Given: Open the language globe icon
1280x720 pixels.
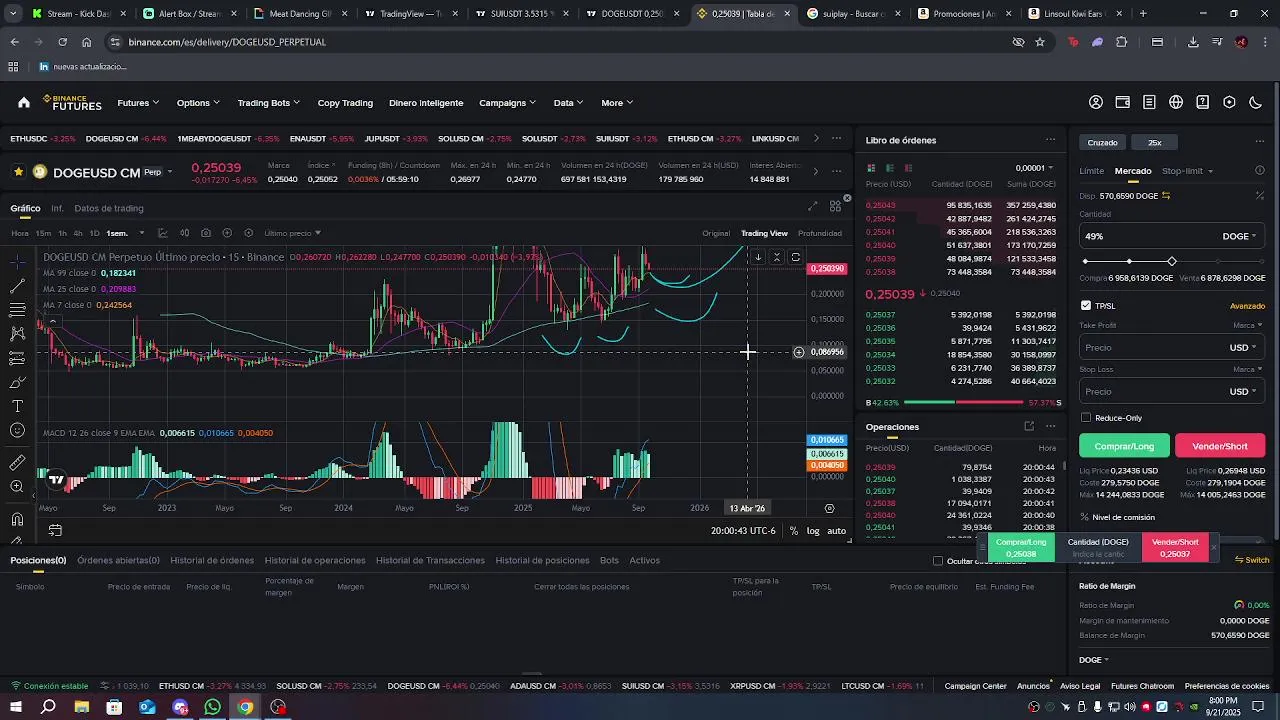Looking at the screenshot, I should [1176, 102].
